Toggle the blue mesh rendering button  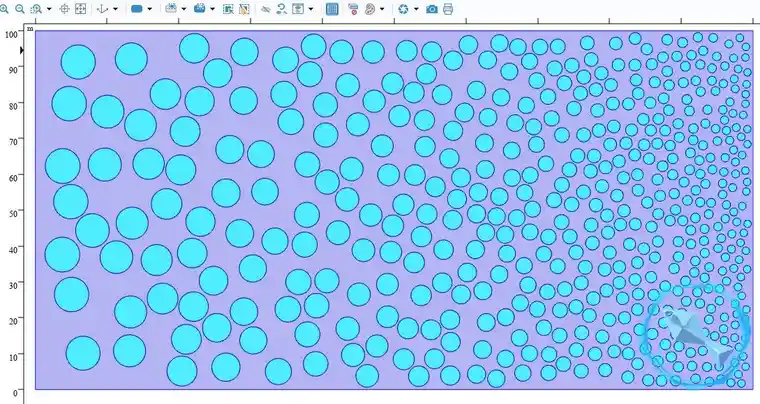332,9
